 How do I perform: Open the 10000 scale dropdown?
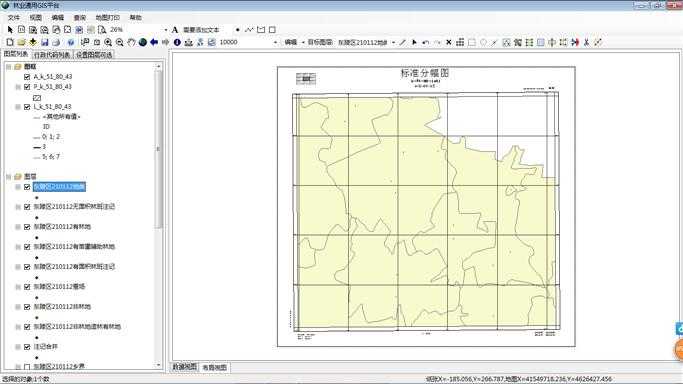click(x=275, y=42)
